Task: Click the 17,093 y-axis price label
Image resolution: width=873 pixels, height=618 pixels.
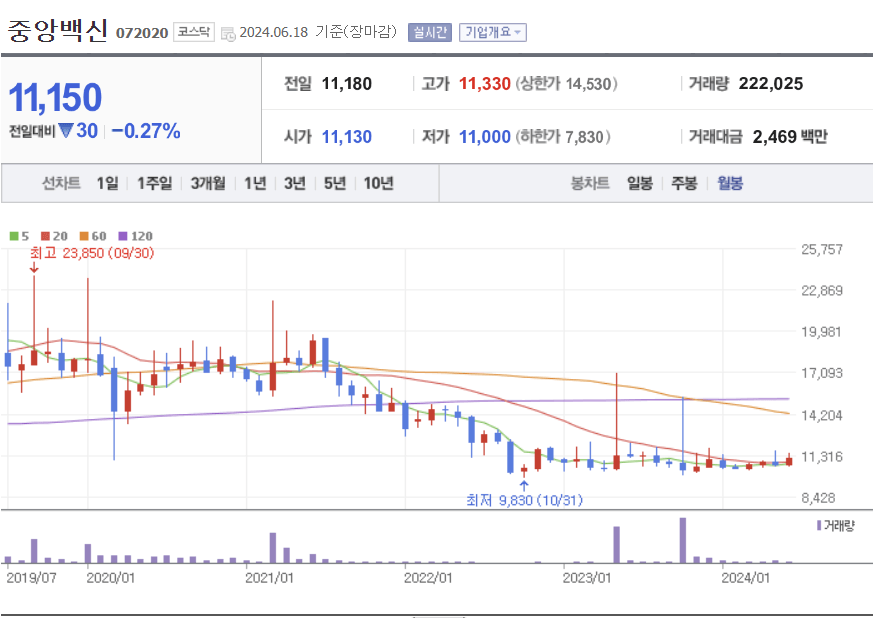Action: (822, 373)
